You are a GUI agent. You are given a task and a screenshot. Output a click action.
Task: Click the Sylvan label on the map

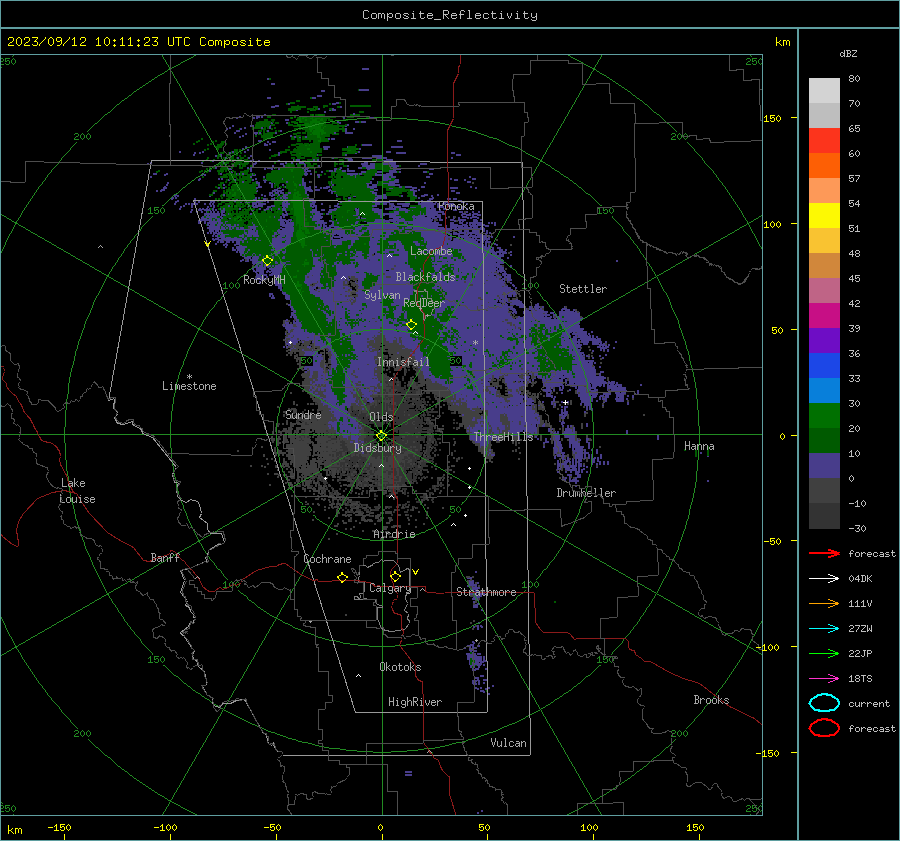click(x=382, y=295)
